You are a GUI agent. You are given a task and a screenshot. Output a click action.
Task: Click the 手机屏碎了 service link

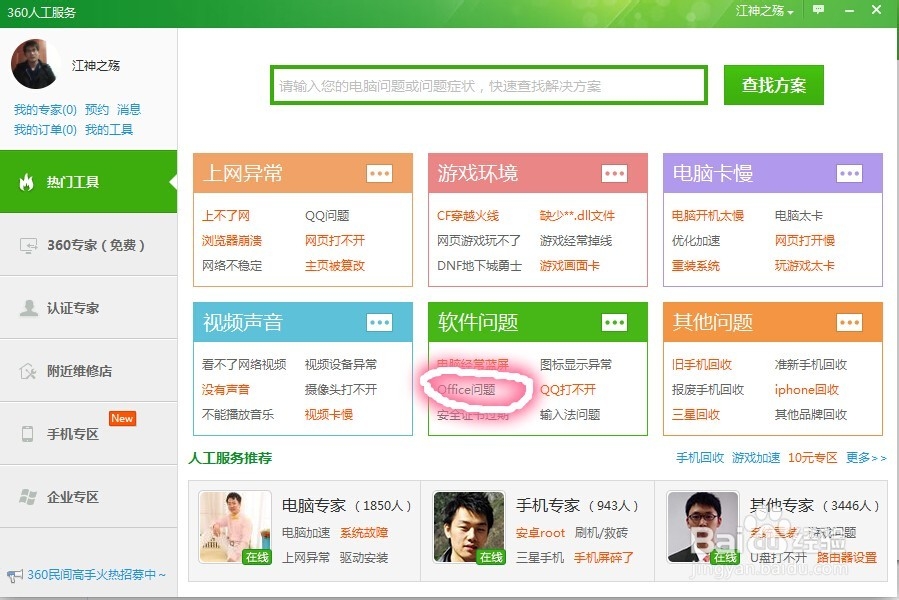pyautogui.click(x=604, y=558)
